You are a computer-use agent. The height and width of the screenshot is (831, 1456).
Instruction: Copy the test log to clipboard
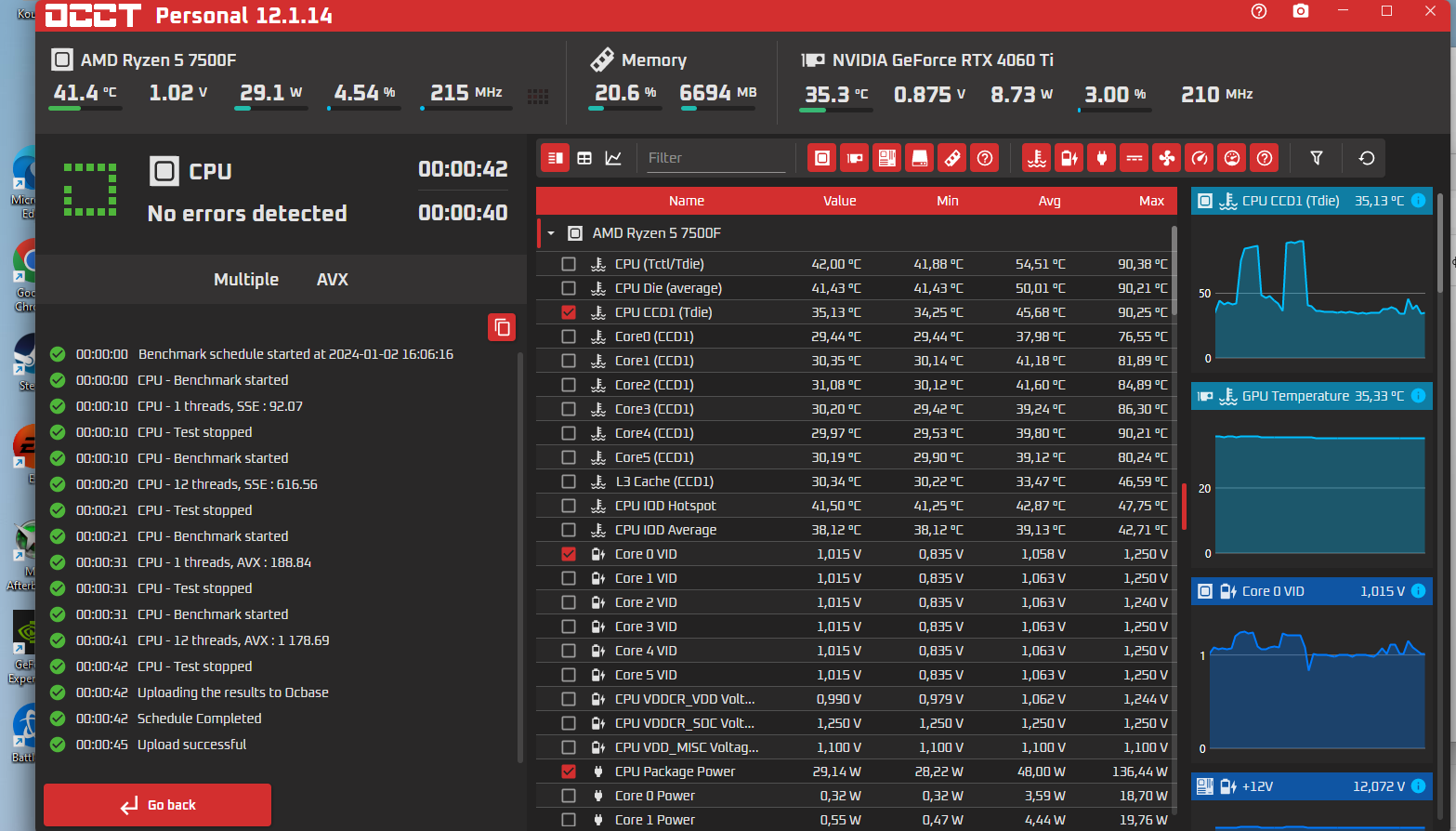click(x=502, y=327)
